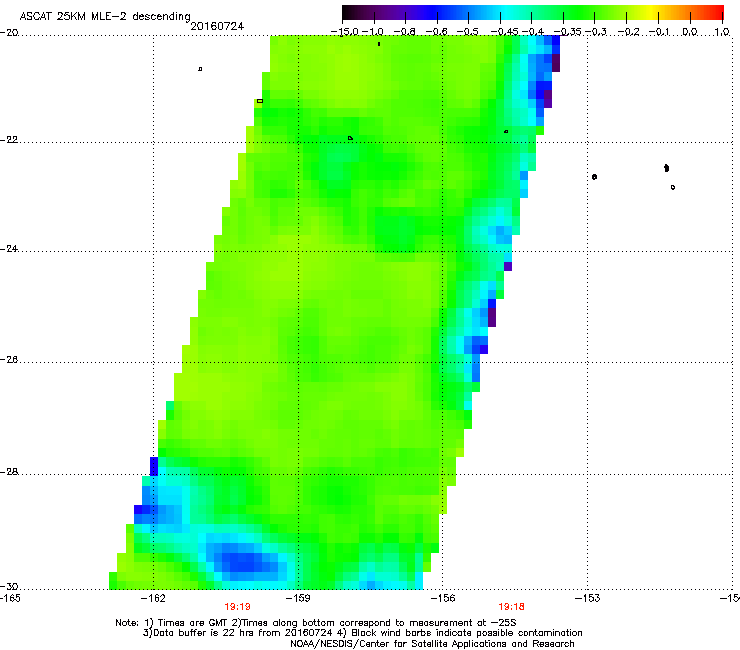Click the -28 latitude axis label
The width and height of the screenshot is (740, 650).
point(9,472)
